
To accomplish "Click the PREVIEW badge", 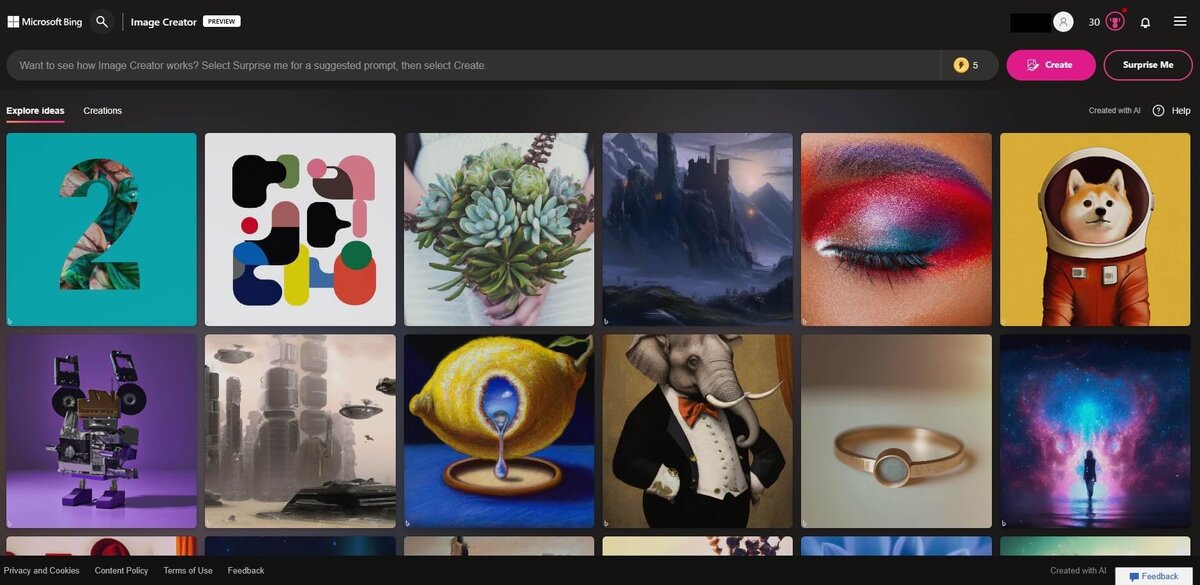I will 221,21.
